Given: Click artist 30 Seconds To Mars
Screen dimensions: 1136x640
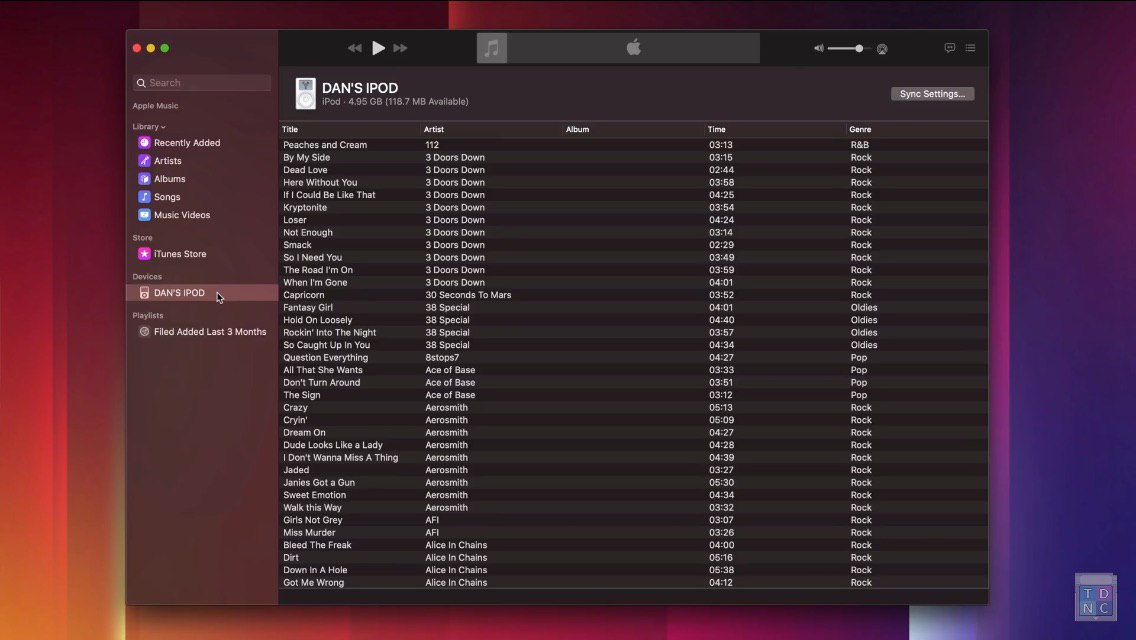Looking at the screenshot, I should coord(468,295).
